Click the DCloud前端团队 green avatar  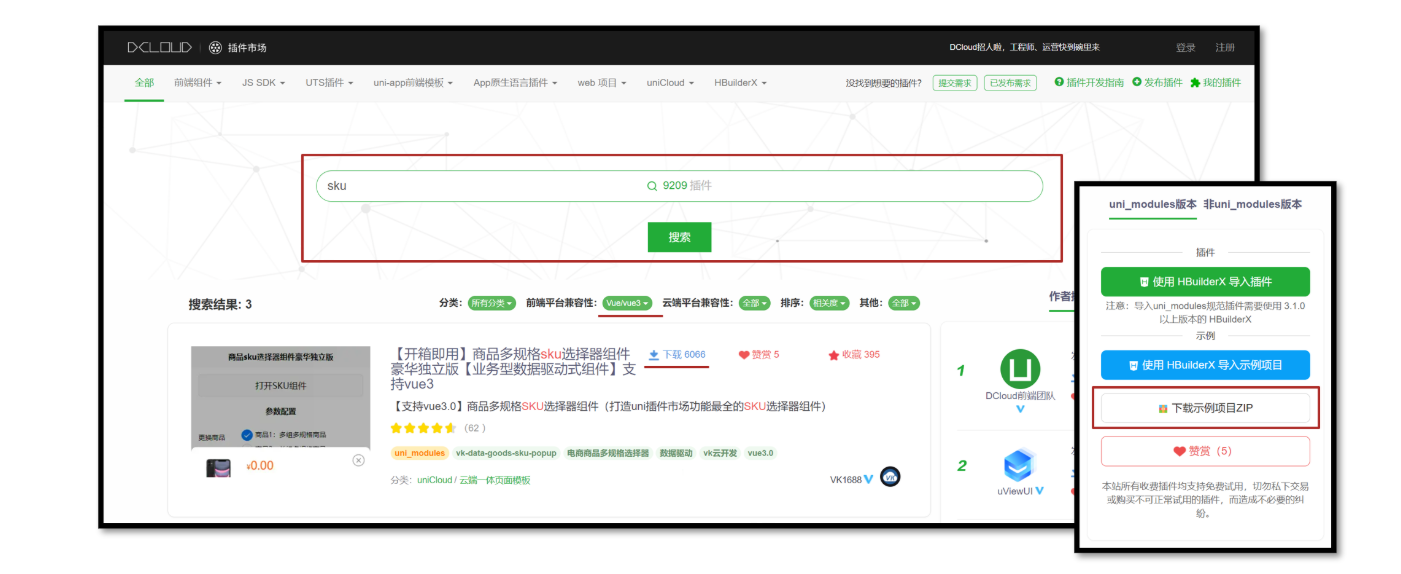(x=1021, y=369)
